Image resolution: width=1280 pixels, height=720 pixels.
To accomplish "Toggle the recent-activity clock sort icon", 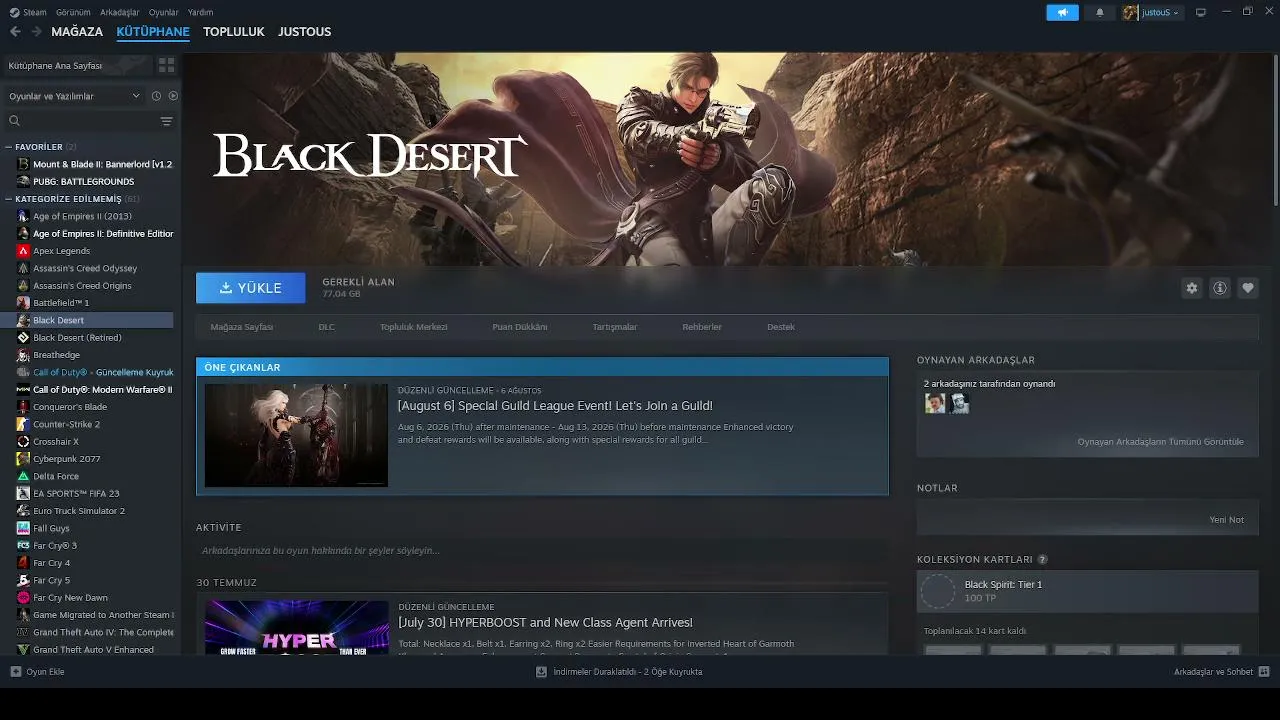I will [x=156, y=96].
